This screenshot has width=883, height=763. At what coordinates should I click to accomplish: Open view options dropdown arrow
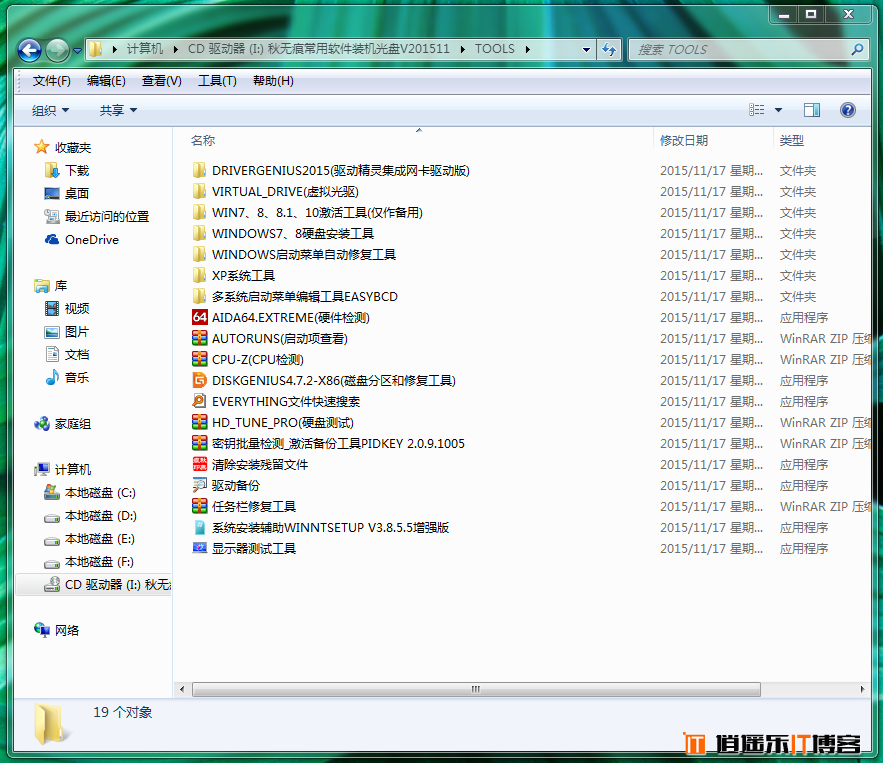[778, 110]
